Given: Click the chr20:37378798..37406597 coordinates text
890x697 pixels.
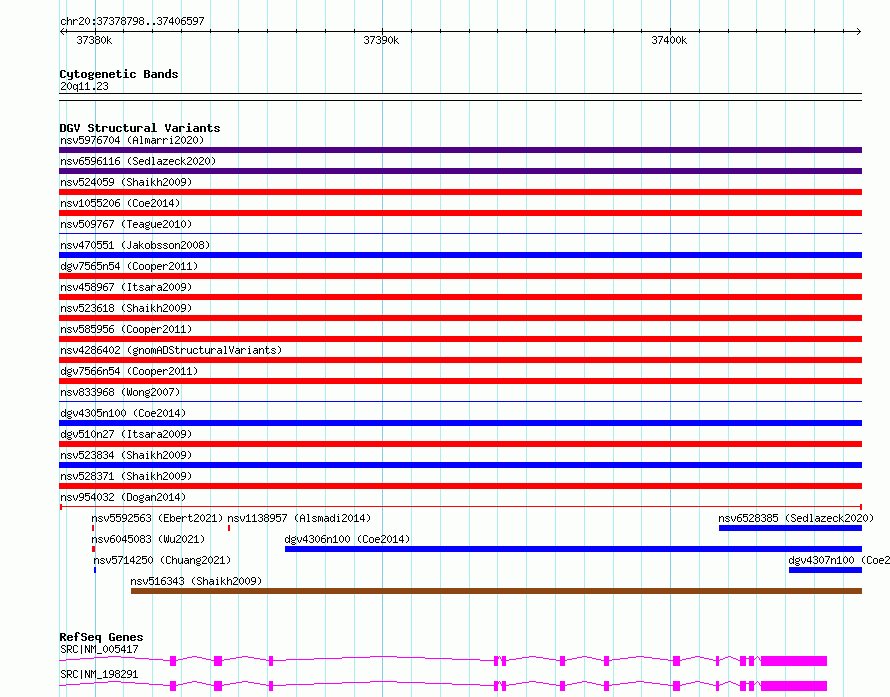Looking at the screenshot, I should pos(132,21).
